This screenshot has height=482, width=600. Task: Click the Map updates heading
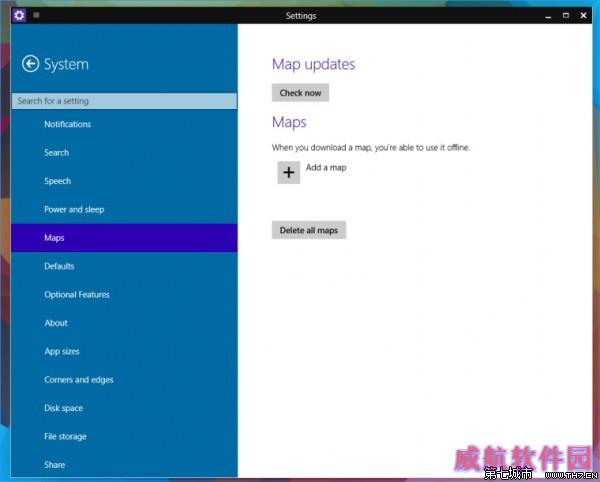(x=313, y=64)
